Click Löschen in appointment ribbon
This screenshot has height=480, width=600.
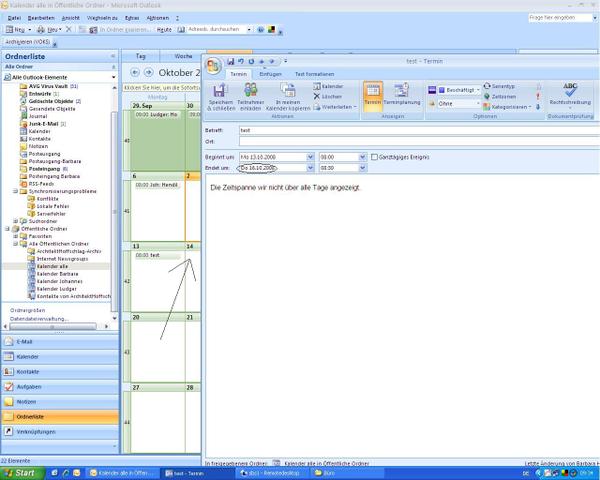328,96
